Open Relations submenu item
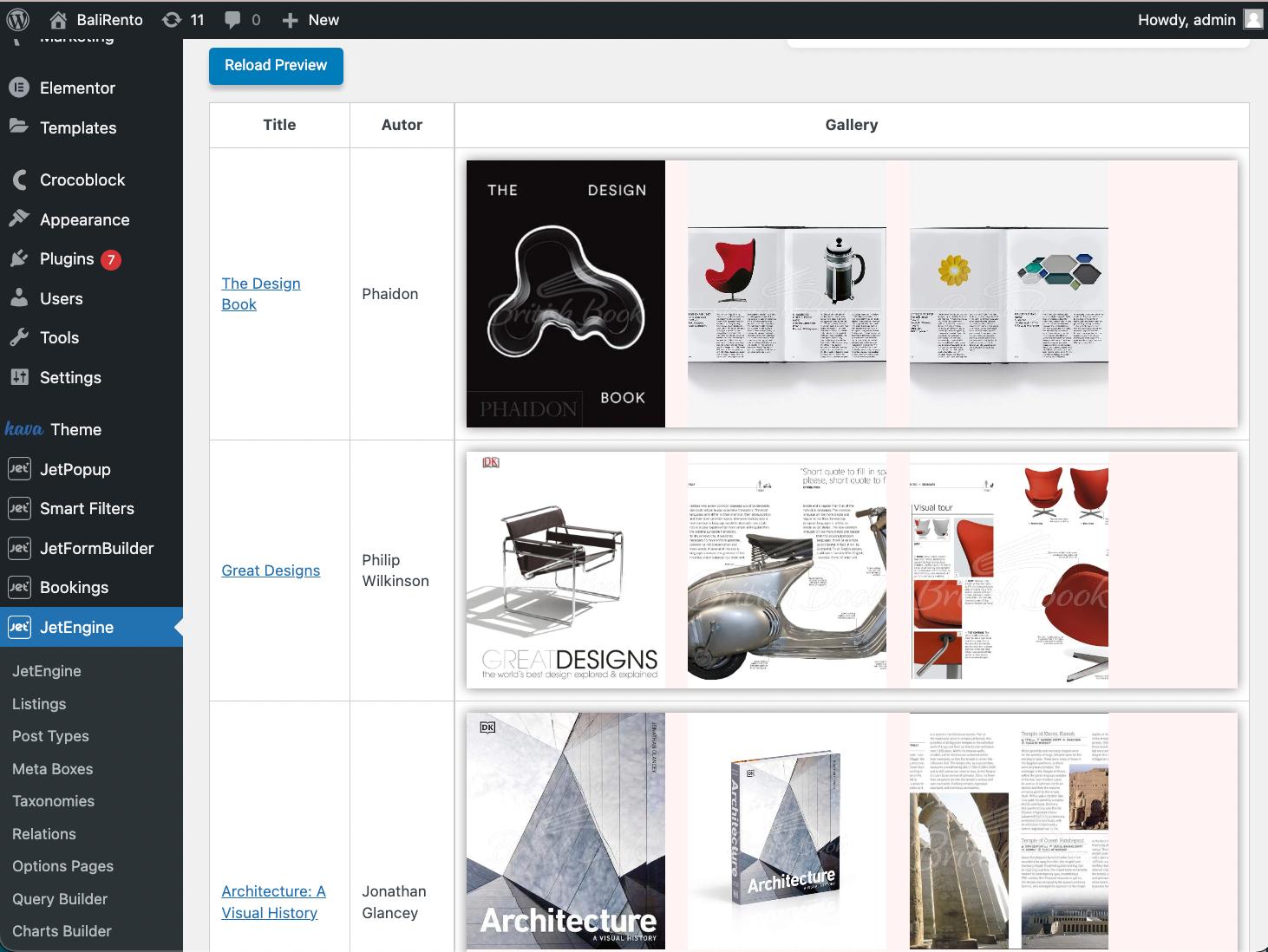The image size is (1268, 952). (44, 833)
